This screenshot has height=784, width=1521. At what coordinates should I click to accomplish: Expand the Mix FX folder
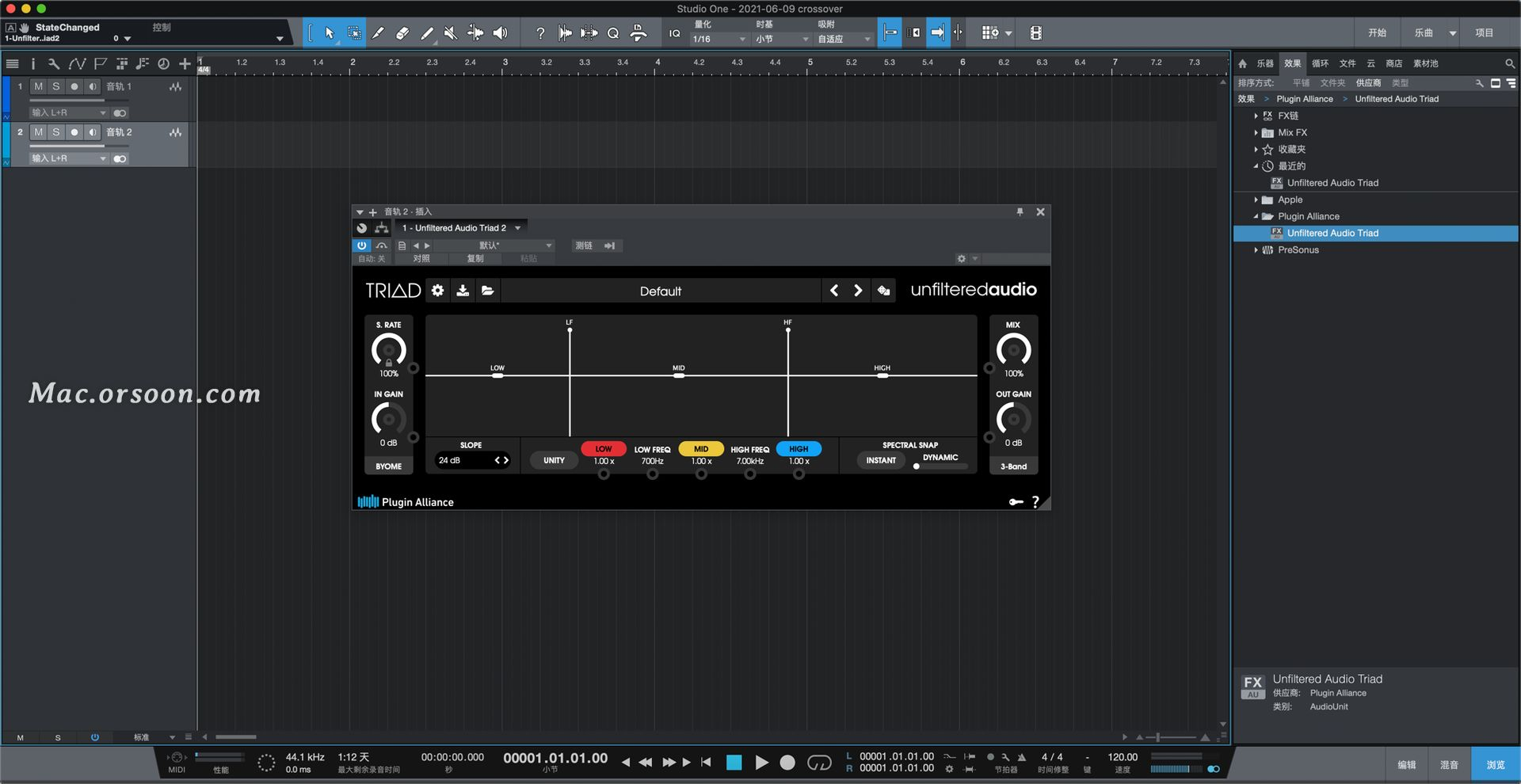(x=1256, y=132)
